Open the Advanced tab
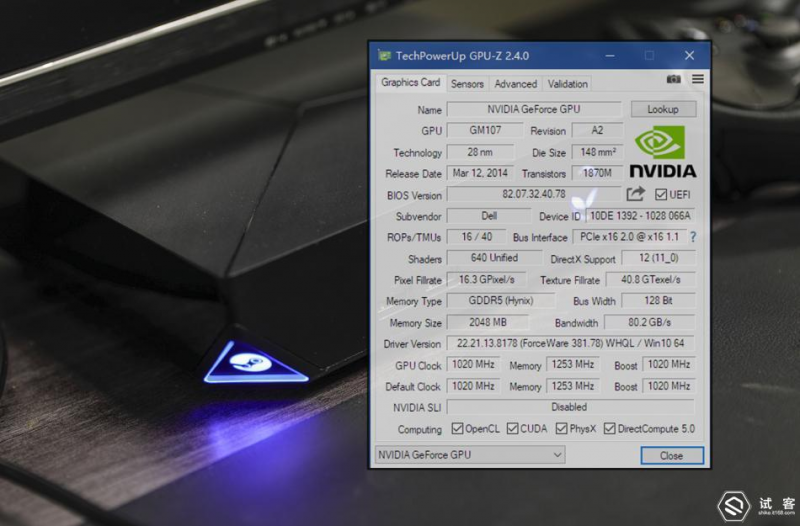The height and width of the screenshot is (526, 800). [x=515, y=84]
